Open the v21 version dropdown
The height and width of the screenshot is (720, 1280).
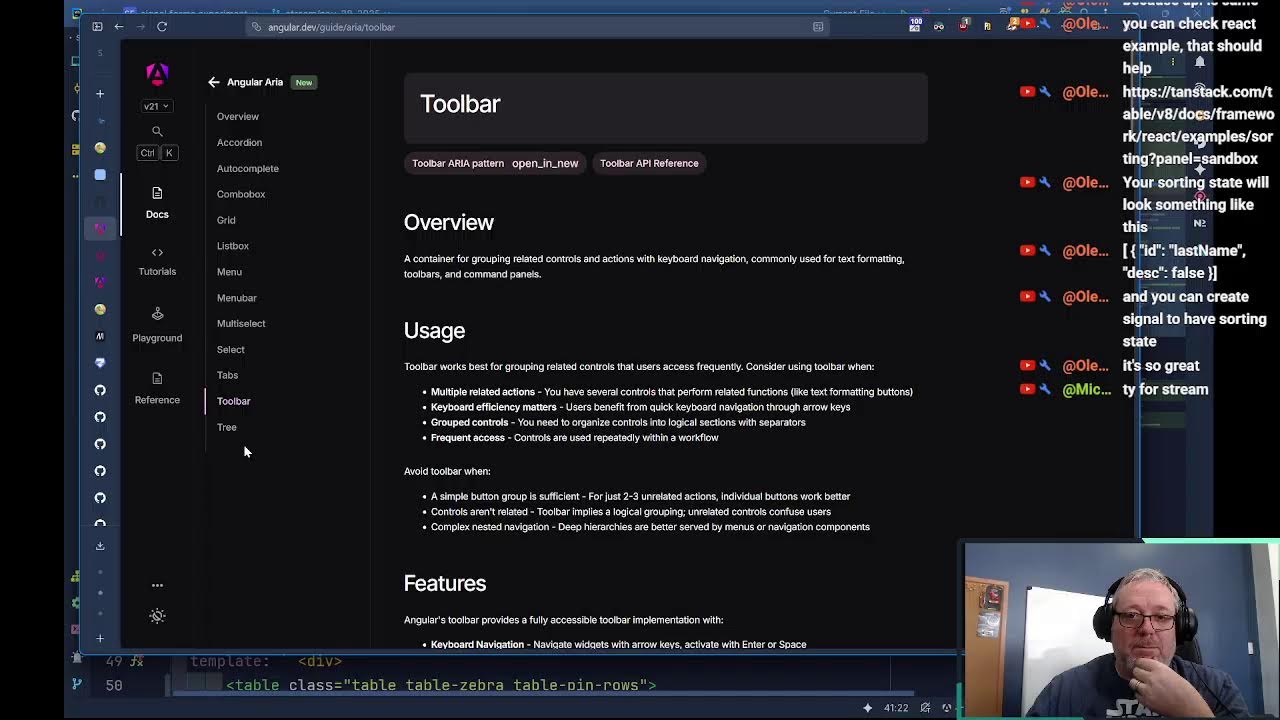156,106
